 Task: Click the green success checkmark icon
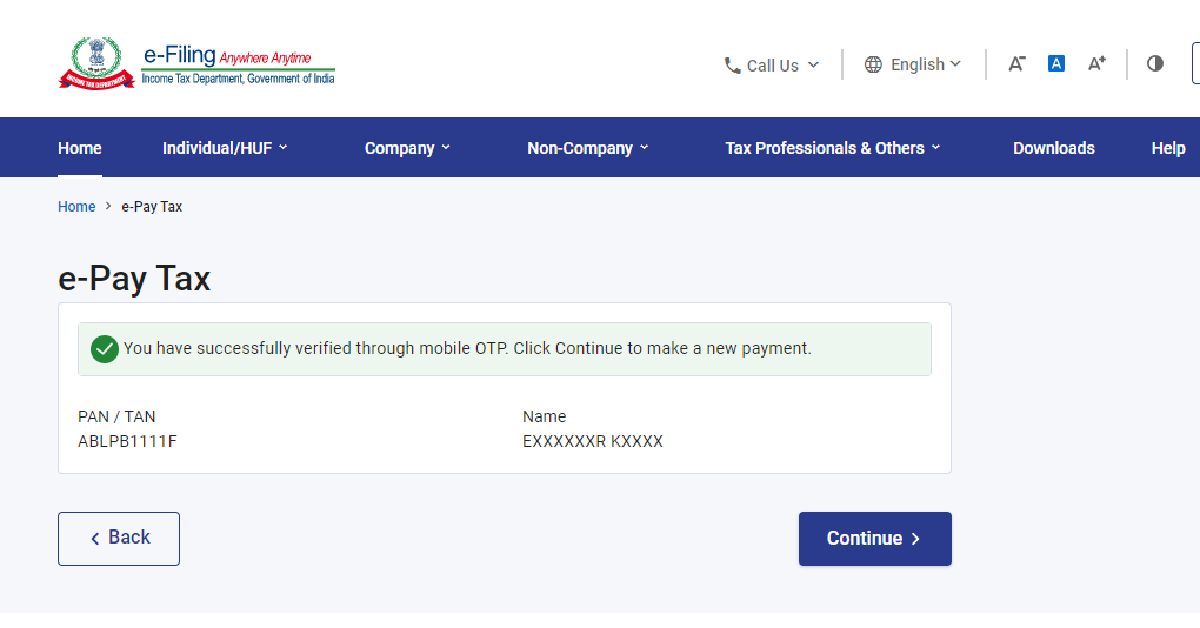(104, 349)
